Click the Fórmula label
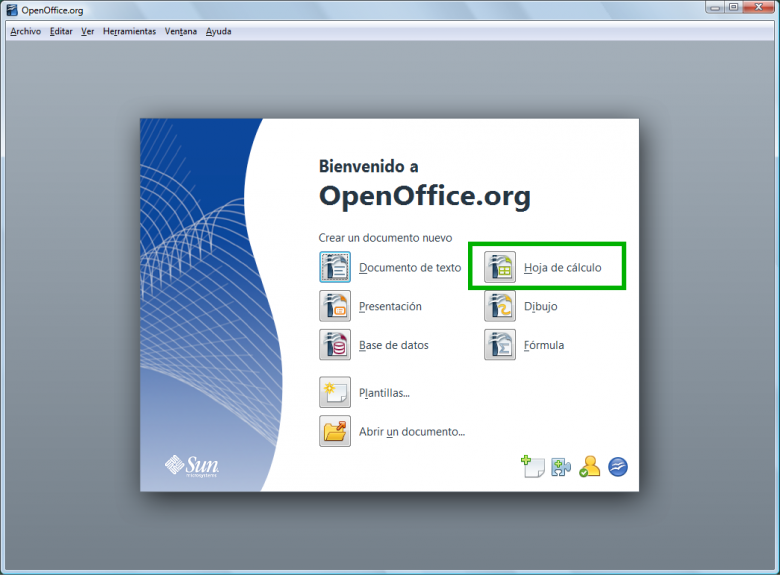780x575 pixels. point(544,345)
